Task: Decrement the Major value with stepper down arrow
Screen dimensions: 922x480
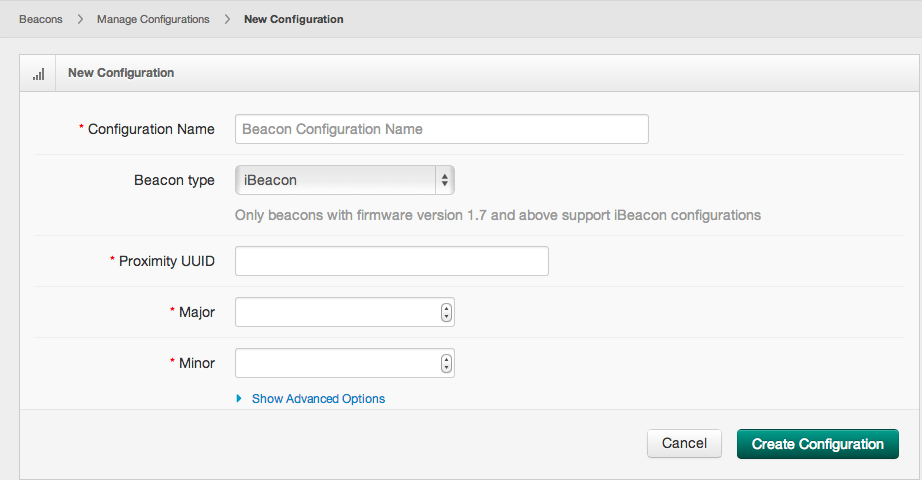Action: pyautogui.click(x=446, y=316)
